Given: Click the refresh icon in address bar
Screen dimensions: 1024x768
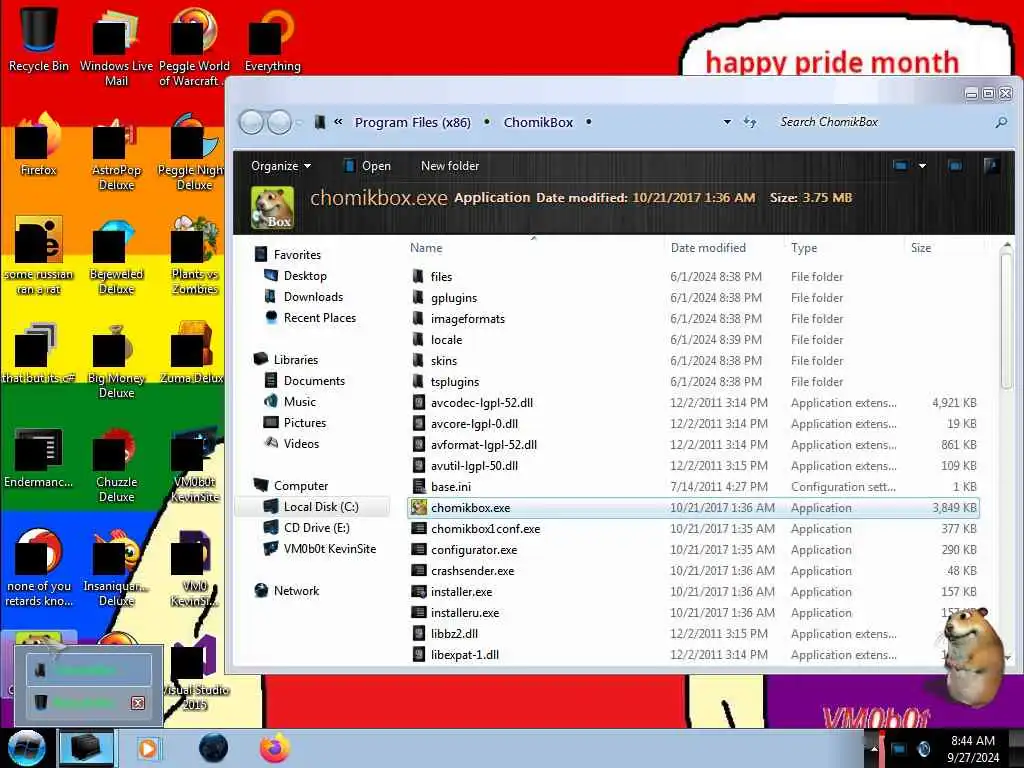Looking at the screenshot, I should (x=750, y=122).
